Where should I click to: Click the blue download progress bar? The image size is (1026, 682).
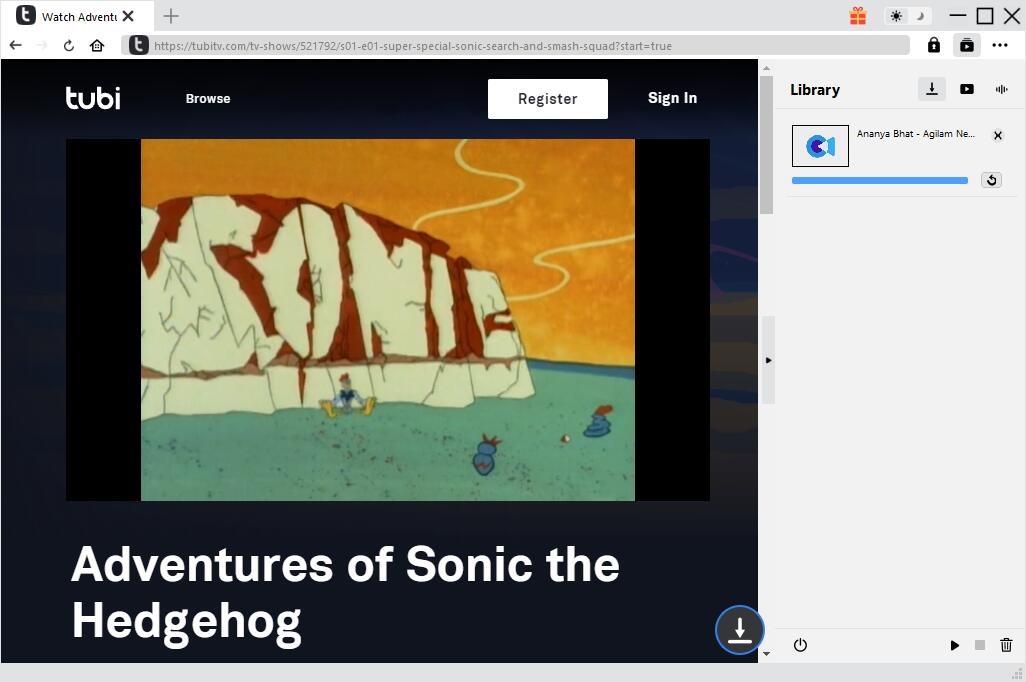click(879, 181)
